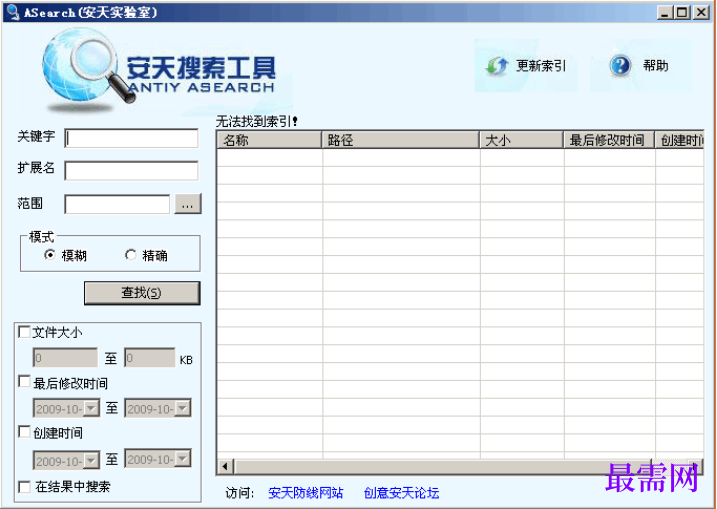Sort by the Path (路径) column header
This screenshot has width=717, height=509.
point(401,140)
